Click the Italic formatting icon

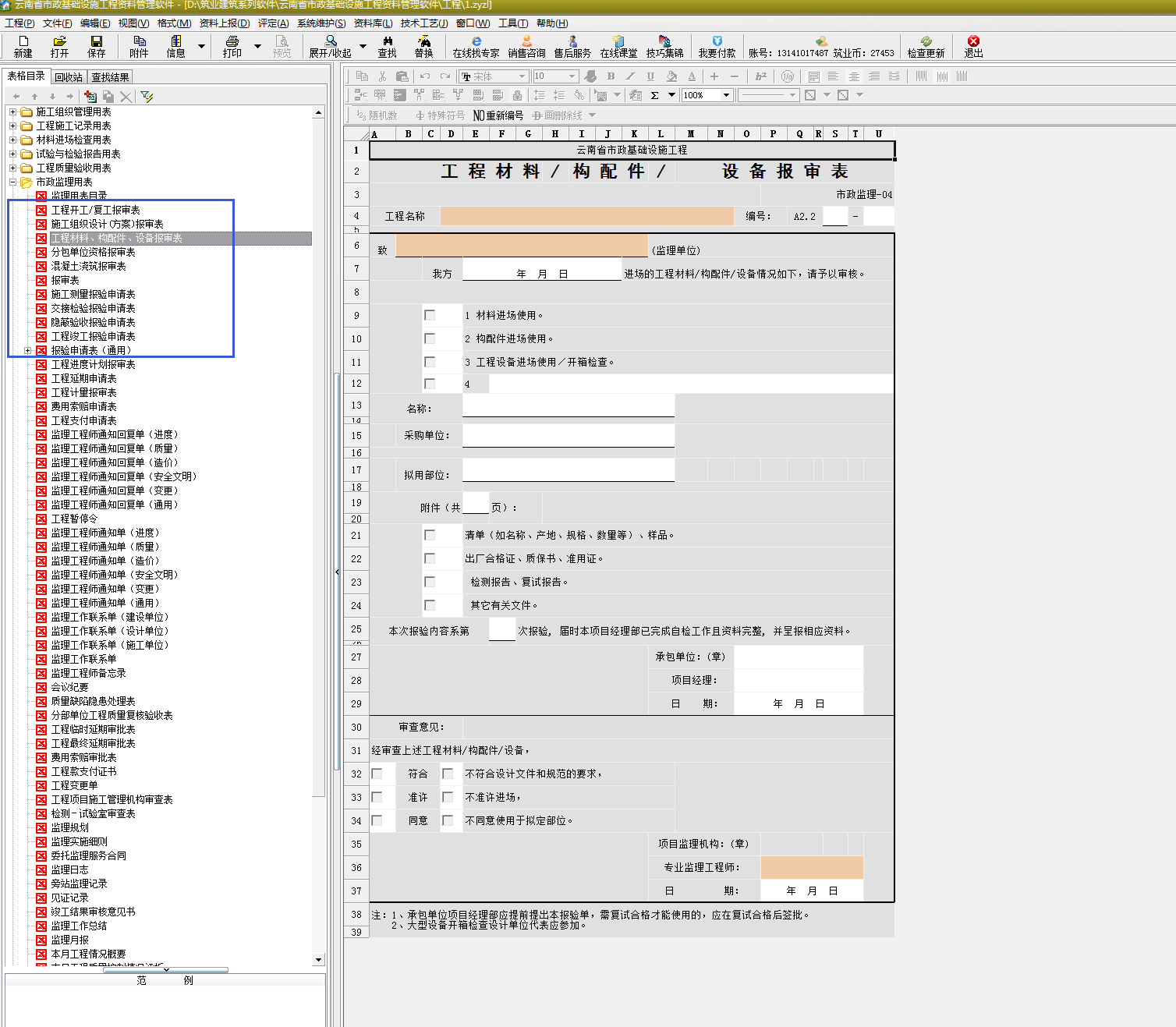(x=630, y=76)
